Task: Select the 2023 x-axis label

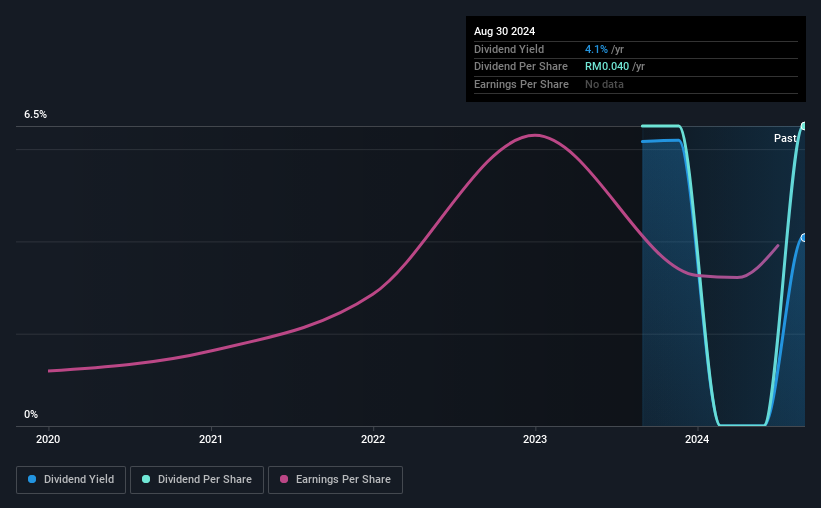Action: tap(535, 439)
